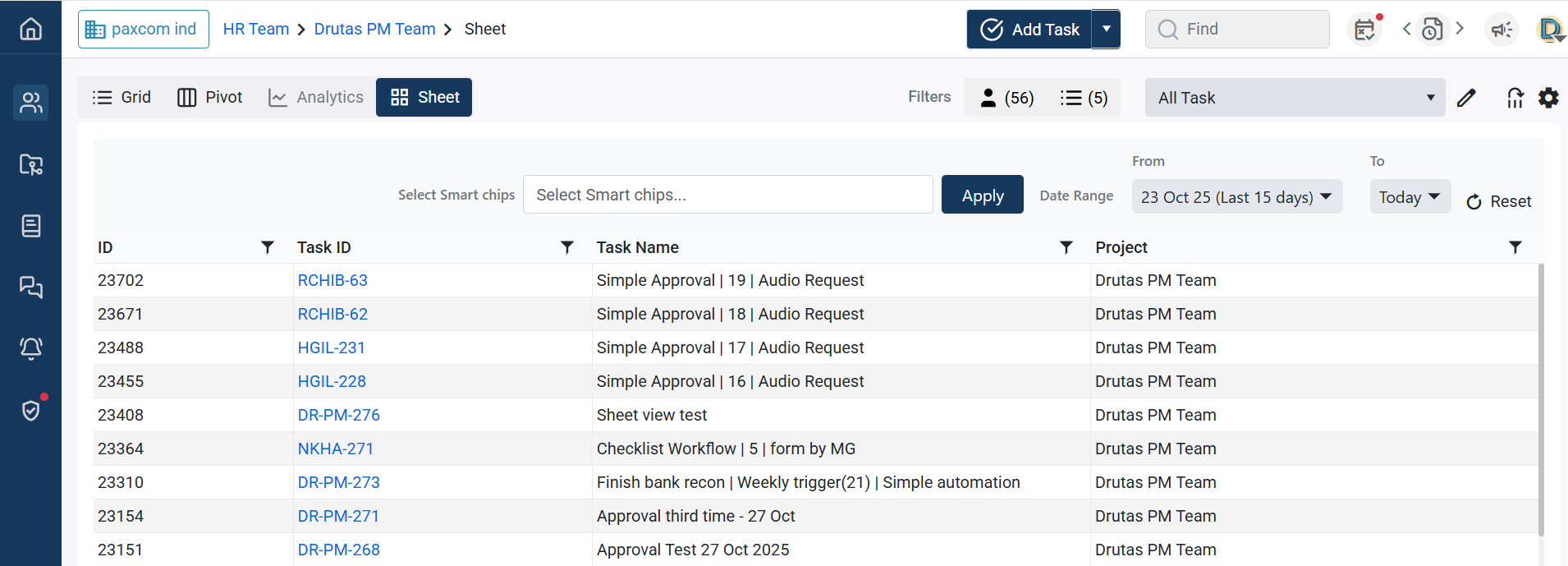This screenshot has height=566, width=1568.
Task: Expand the Add Task dropdown arrow
Action: point(1106,30)
